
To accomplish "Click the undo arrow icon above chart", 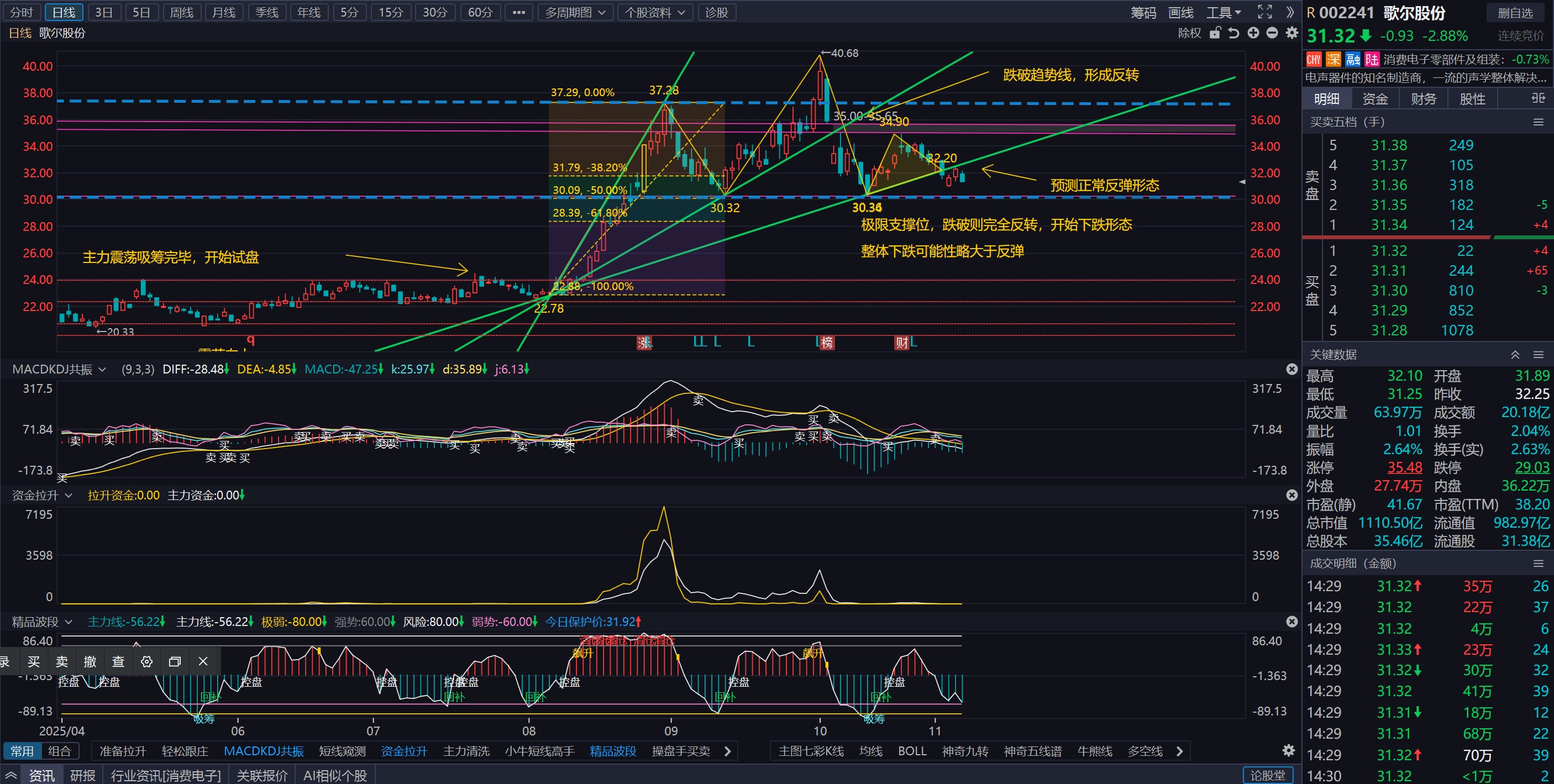I will (1233, 33).
